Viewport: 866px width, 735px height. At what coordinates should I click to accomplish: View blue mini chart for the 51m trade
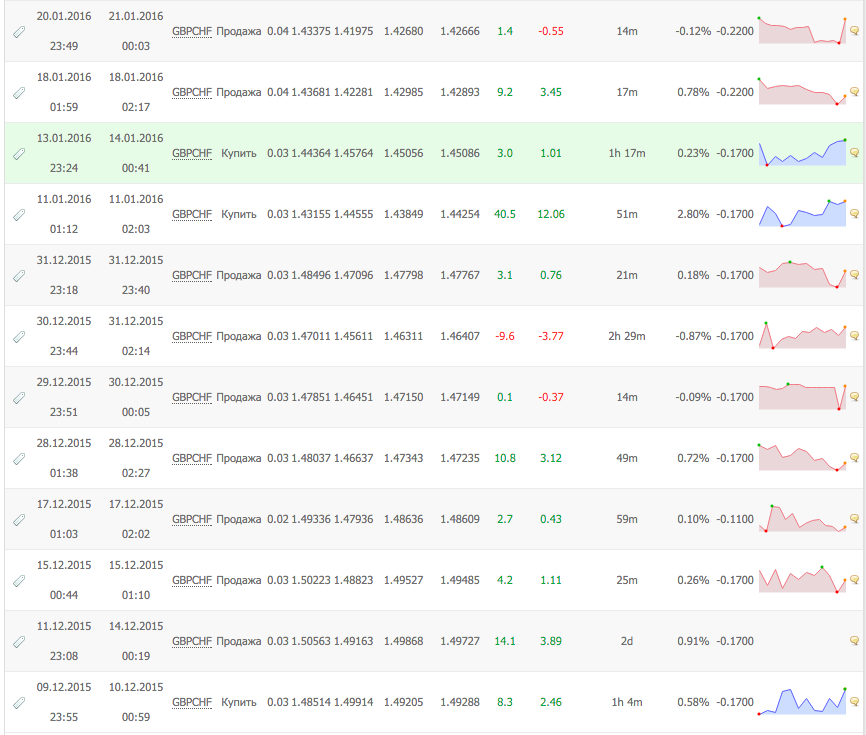pos(802,213)
